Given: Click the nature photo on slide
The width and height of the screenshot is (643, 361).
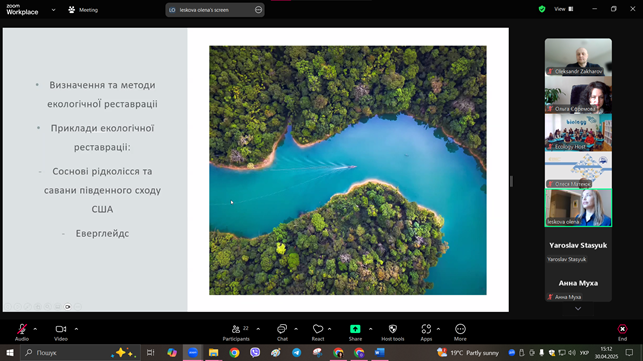Looking at the screenshot, I should 348,170.
